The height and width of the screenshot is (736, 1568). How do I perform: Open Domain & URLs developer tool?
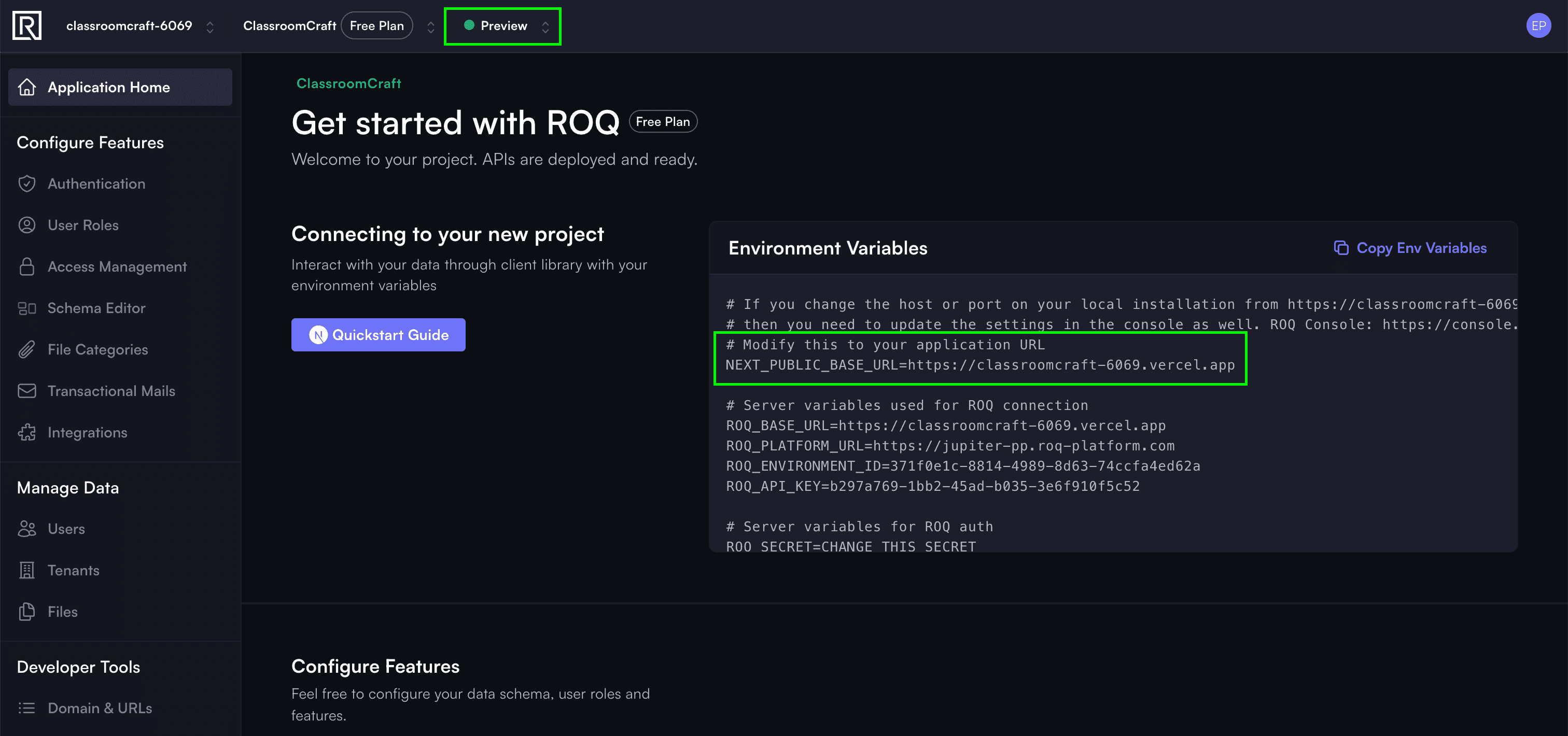pyautogui.click(x=120, y=708)
